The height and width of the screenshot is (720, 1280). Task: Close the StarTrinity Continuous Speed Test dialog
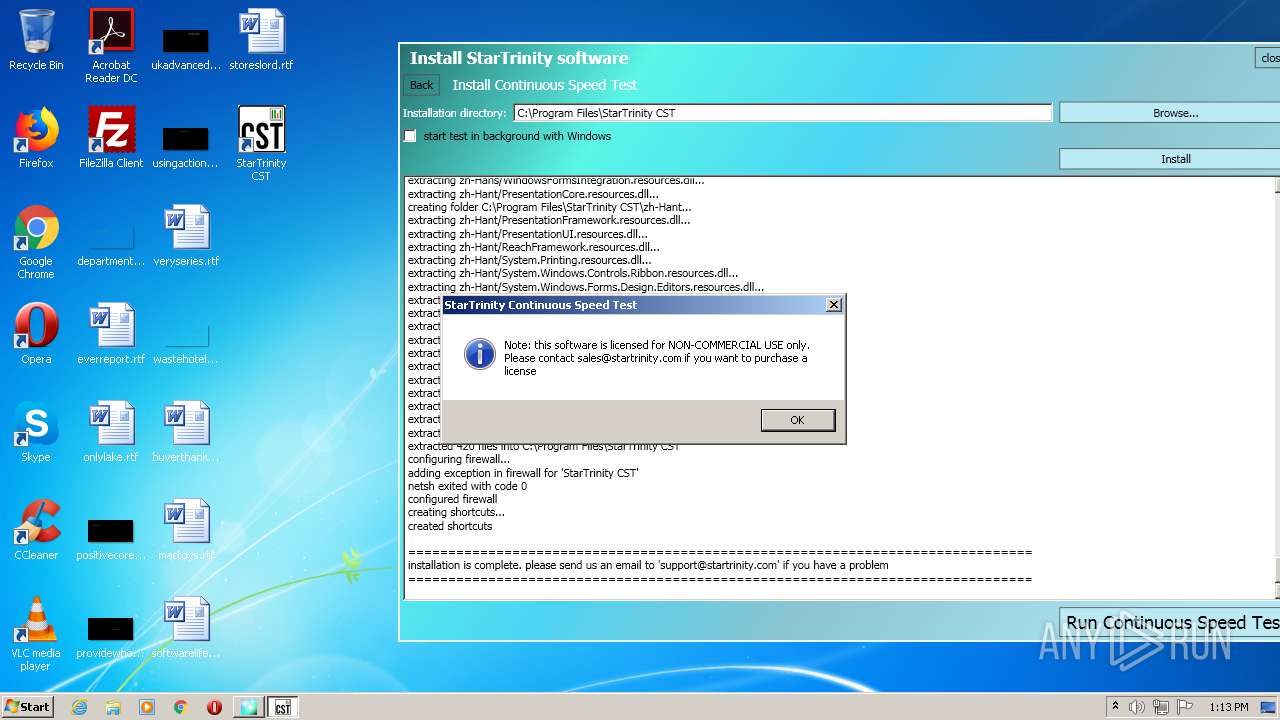click(834, 305)
